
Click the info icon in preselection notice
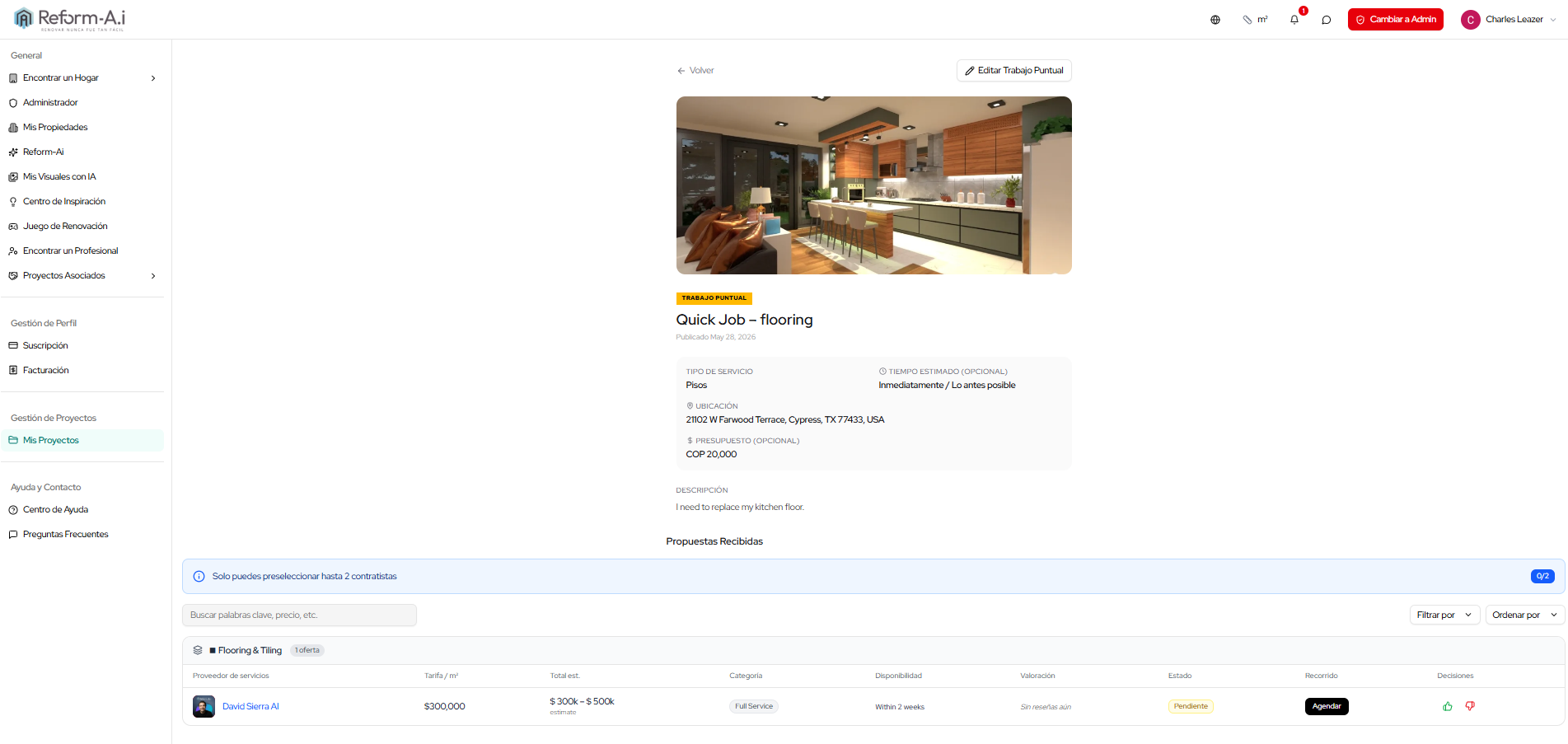pos(199,577)
